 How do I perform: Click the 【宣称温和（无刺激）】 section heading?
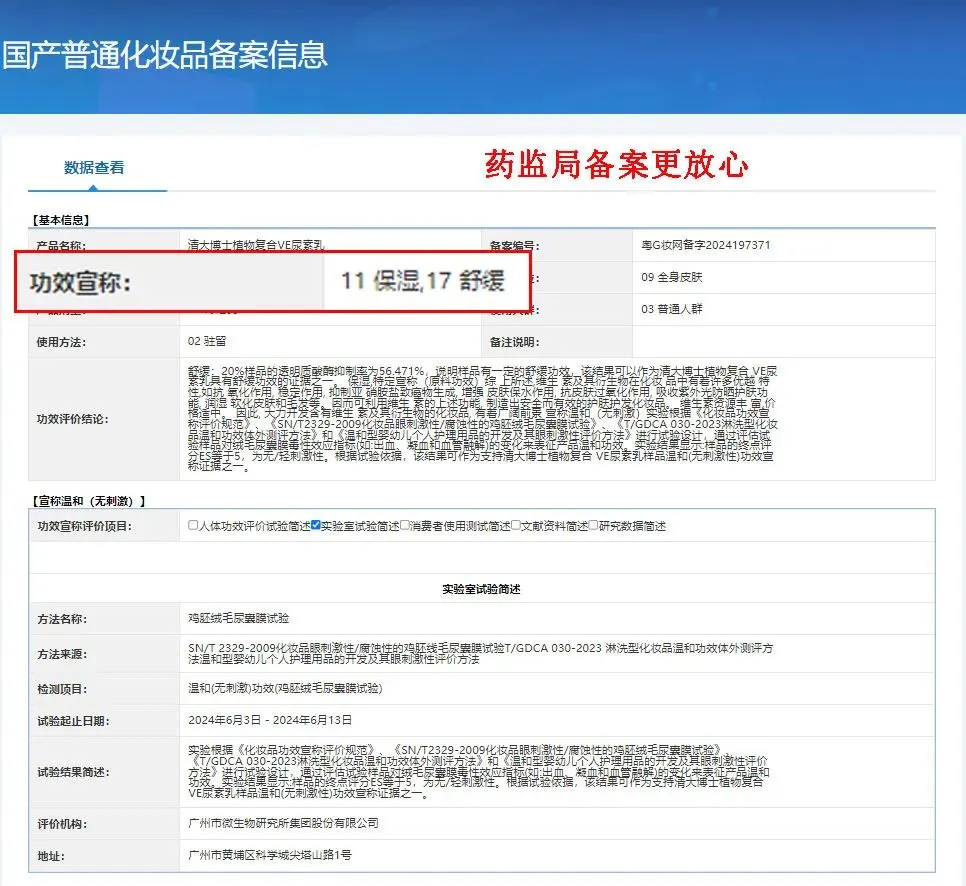click(x=87, y=502)
